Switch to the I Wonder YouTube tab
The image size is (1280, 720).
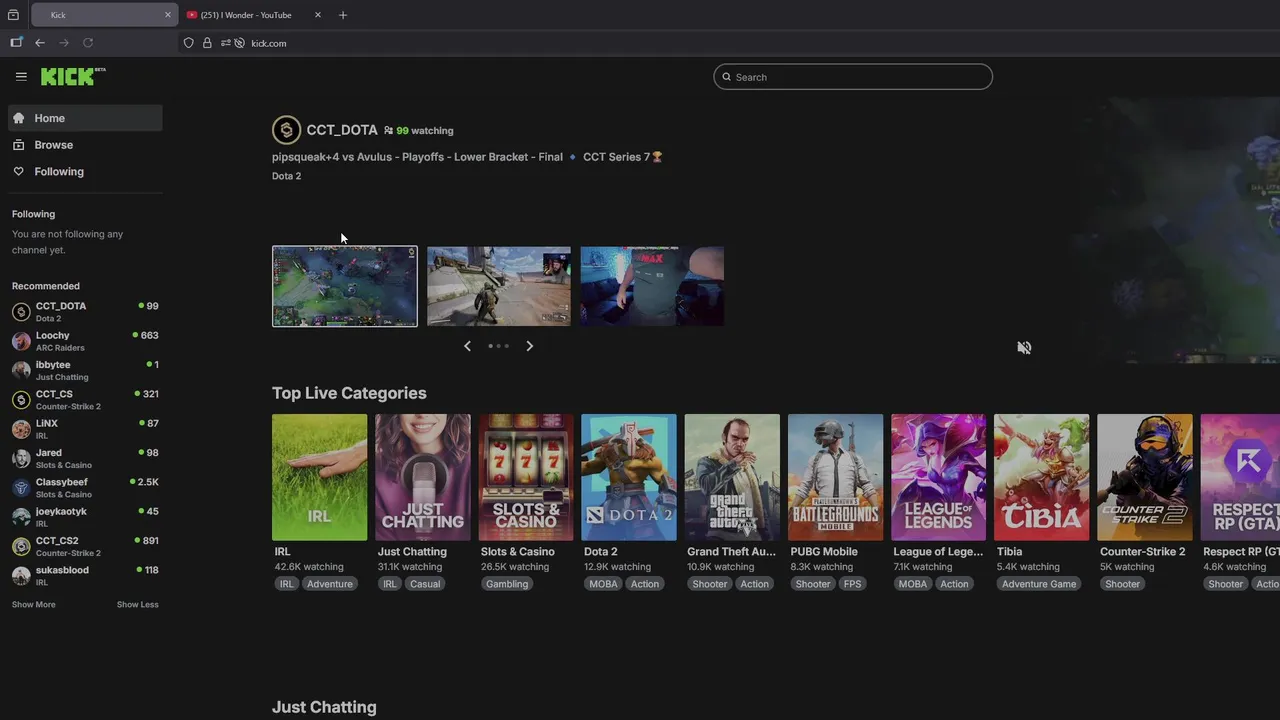(255, 15)
